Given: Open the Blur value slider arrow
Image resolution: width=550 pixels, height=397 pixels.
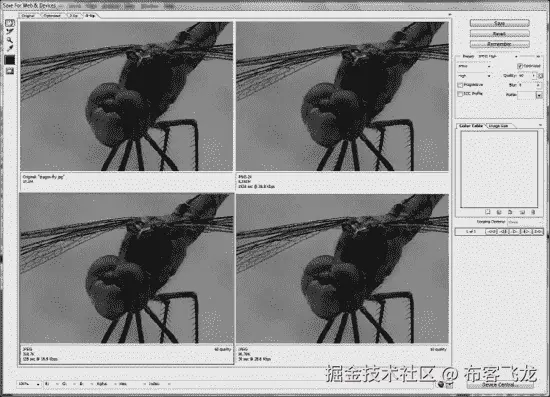Looking at the screenshot, I should tap(538, 85).
